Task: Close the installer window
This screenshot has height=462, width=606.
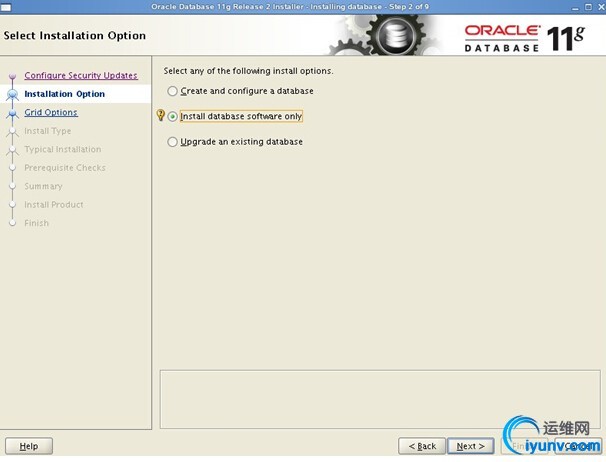Action: pos(601,7)
